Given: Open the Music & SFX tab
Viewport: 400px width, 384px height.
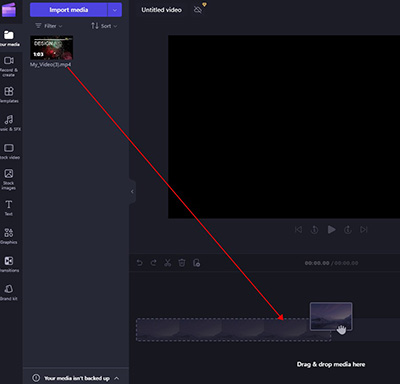Looking at the screenshot, I should [x=9, y=123].
